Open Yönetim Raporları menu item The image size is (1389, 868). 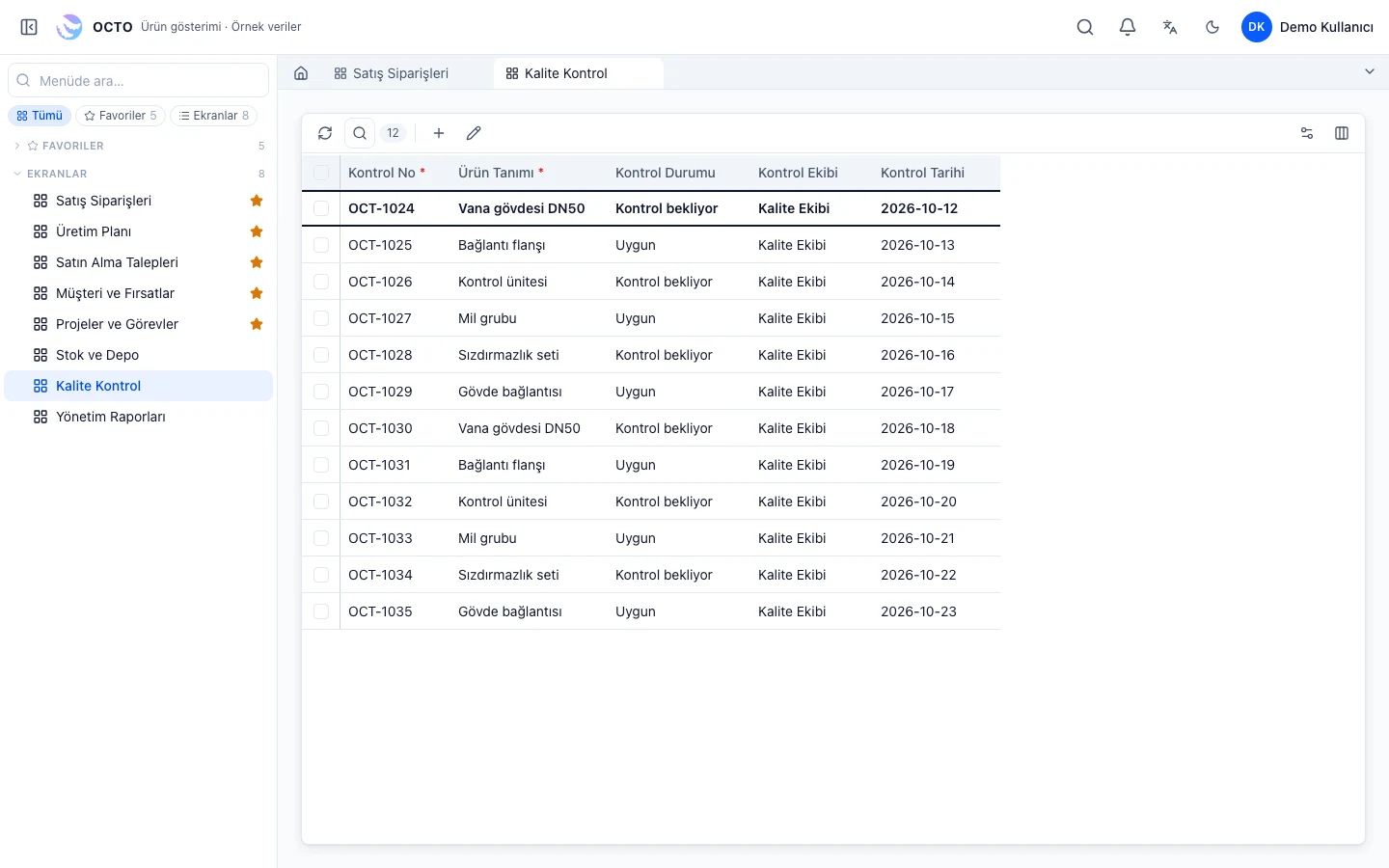pyautogui.click(x=139, y=417)
